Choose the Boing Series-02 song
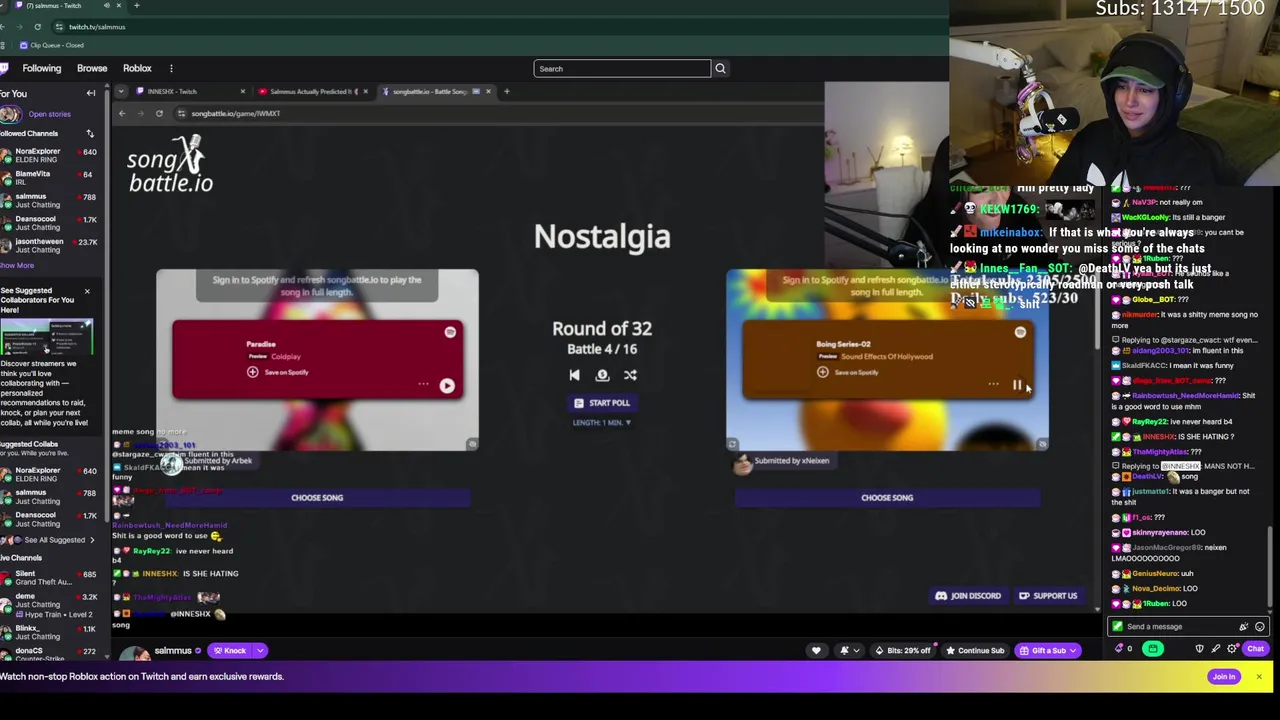 887,497
